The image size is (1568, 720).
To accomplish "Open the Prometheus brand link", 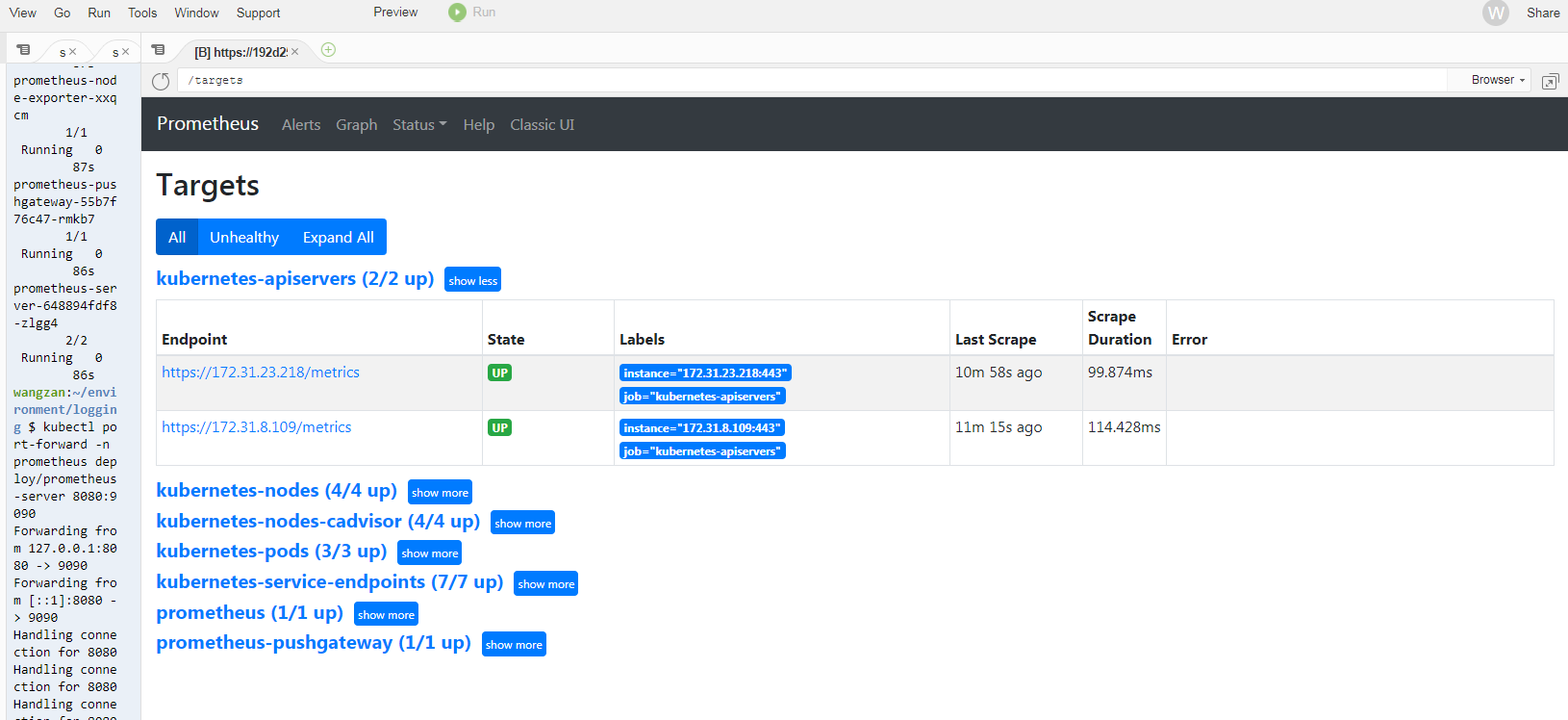I will pyautogui.click(x=208, y=123).
